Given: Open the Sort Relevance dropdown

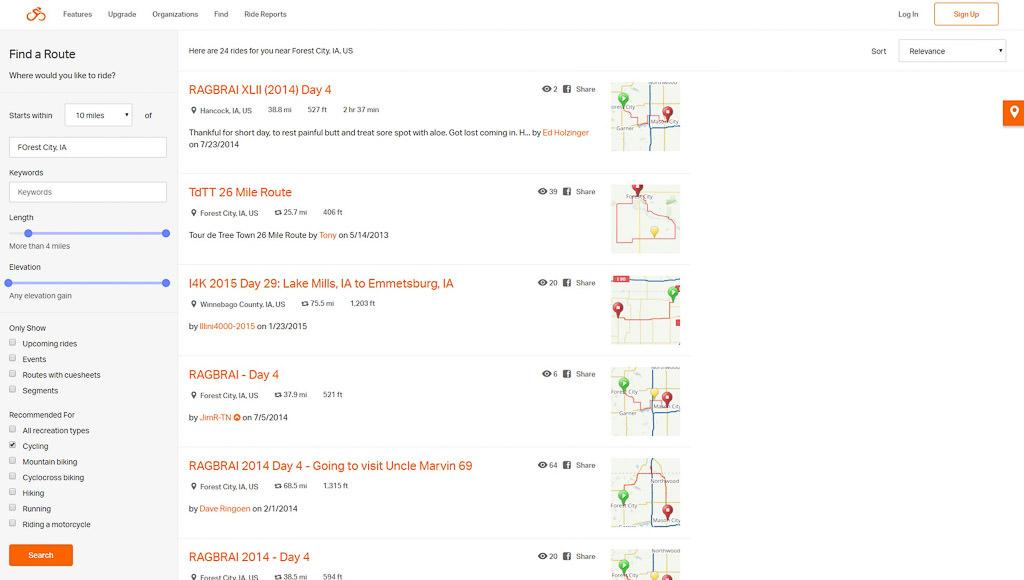Looking at the screenshot, I should (951, 50).
